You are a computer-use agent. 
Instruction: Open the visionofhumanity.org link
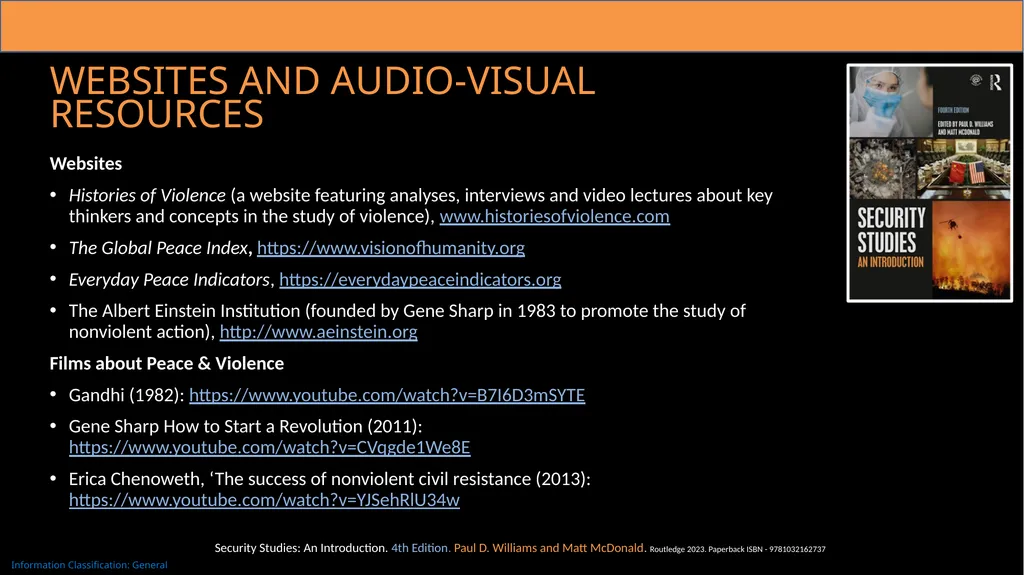click(x=391, y=248)
